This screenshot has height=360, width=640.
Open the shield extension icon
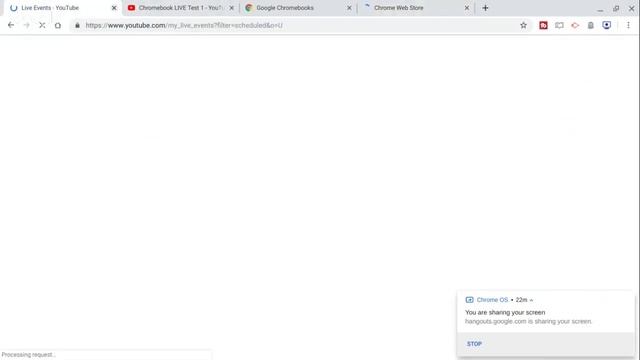click(x=607, y=25)
